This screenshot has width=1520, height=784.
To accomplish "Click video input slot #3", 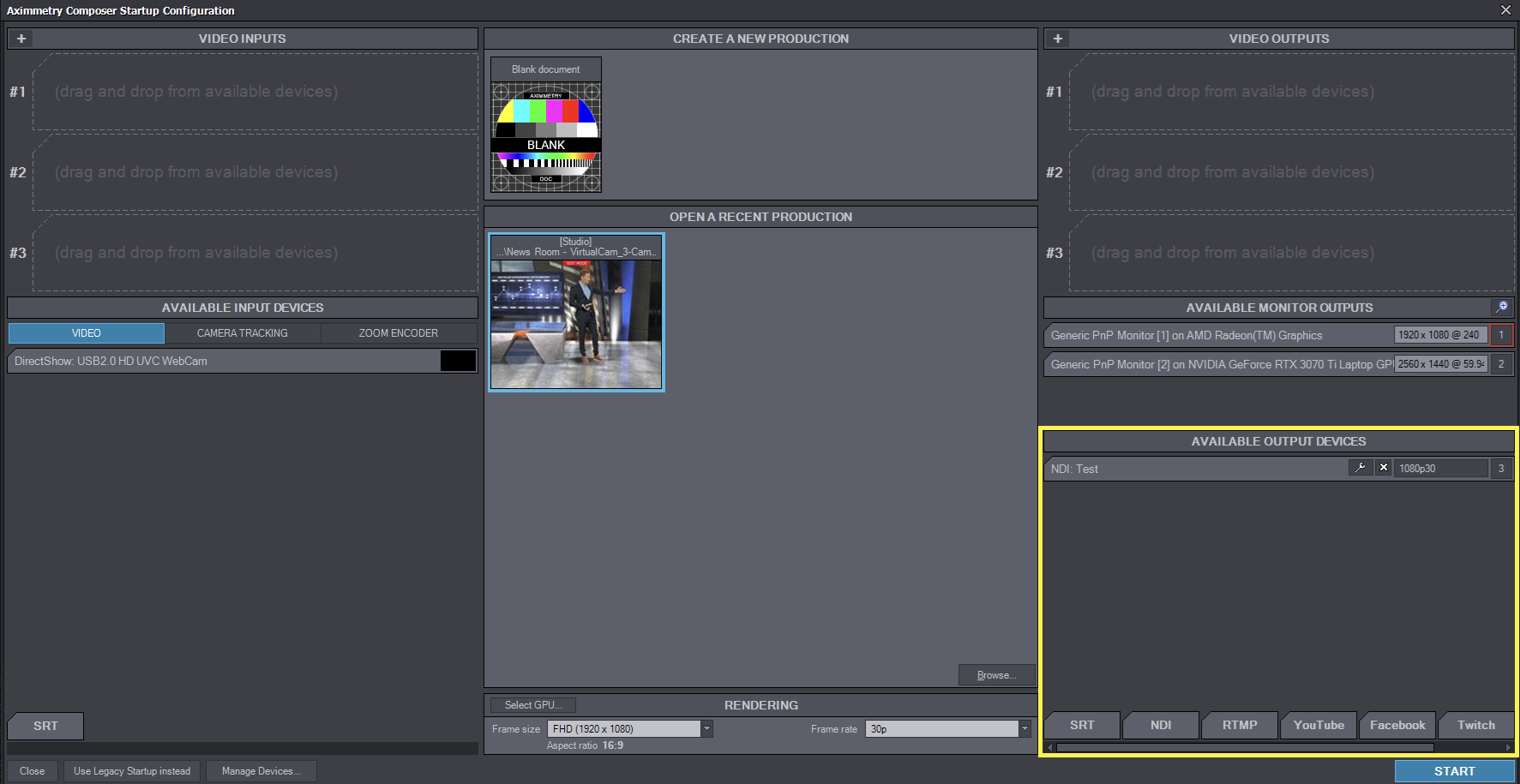I will point(255,253).
